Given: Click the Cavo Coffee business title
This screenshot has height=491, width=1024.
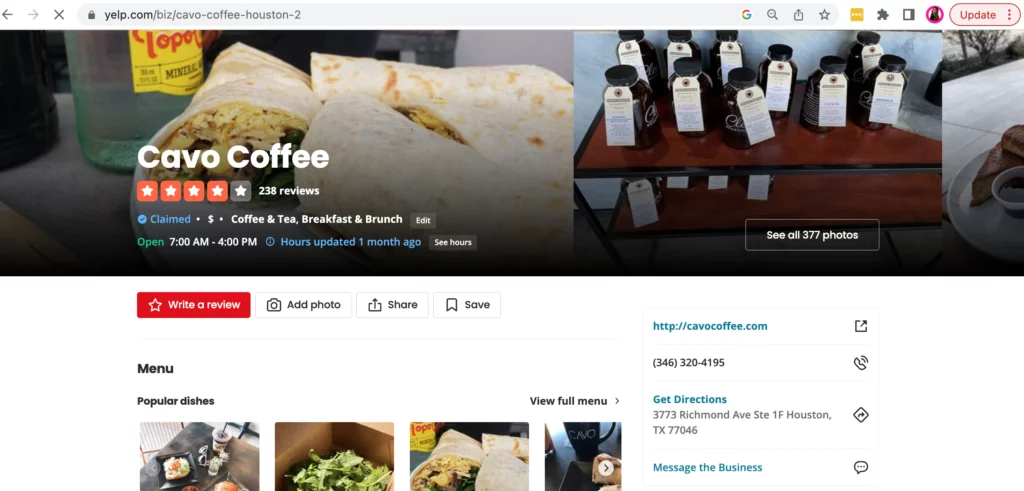Looking at the screenshot, I should (233, 157).
